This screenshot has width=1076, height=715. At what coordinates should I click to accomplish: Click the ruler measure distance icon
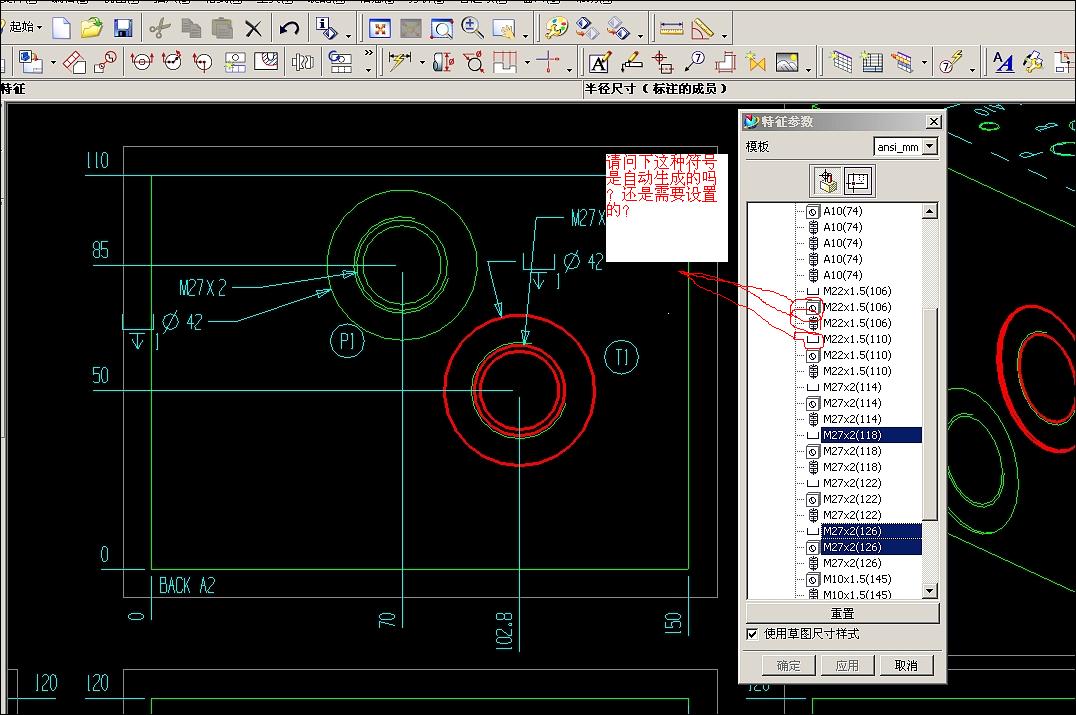click(671, 28)
